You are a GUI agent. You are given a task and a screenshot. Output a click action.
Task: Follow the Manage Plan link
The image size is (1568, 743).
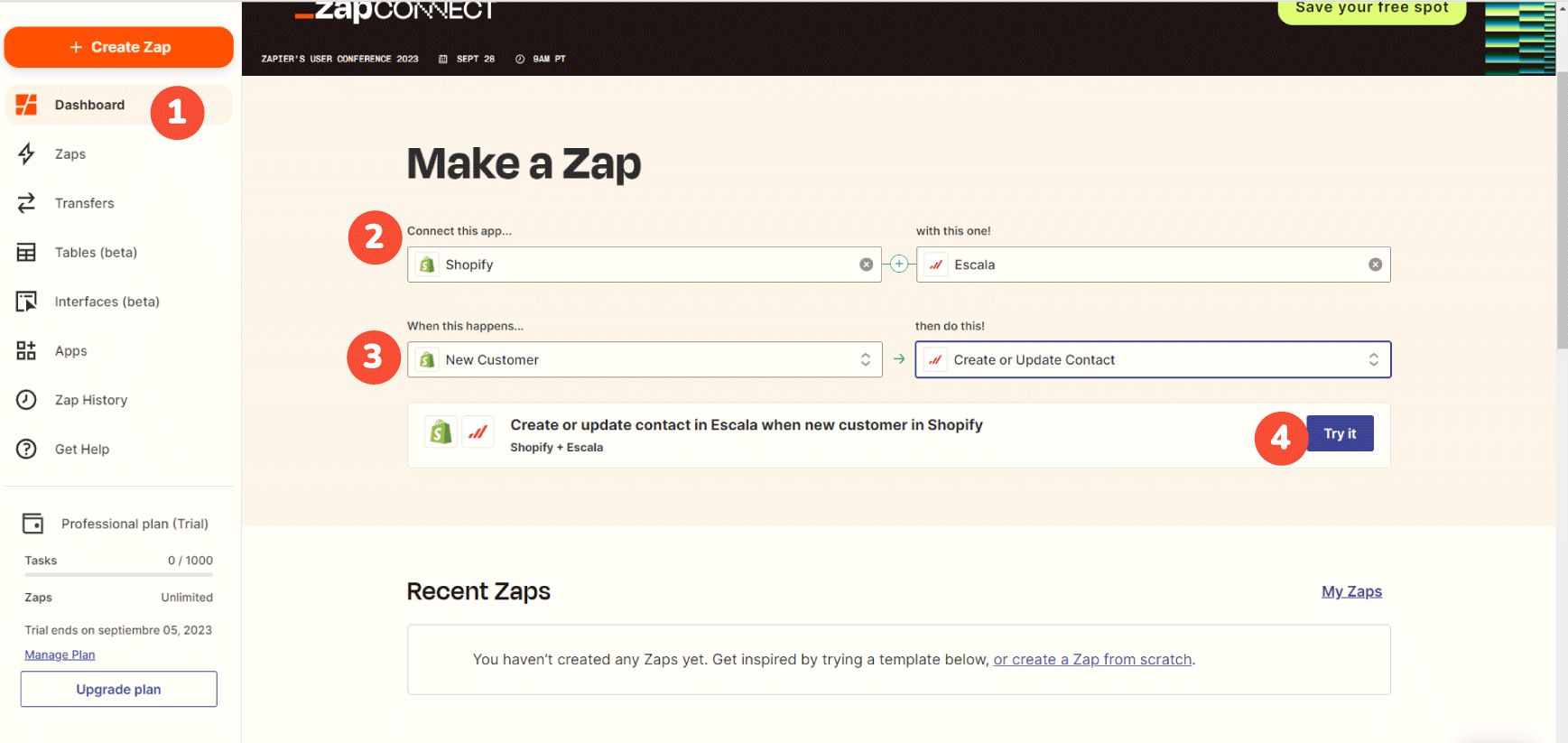(x=60, y=655)
